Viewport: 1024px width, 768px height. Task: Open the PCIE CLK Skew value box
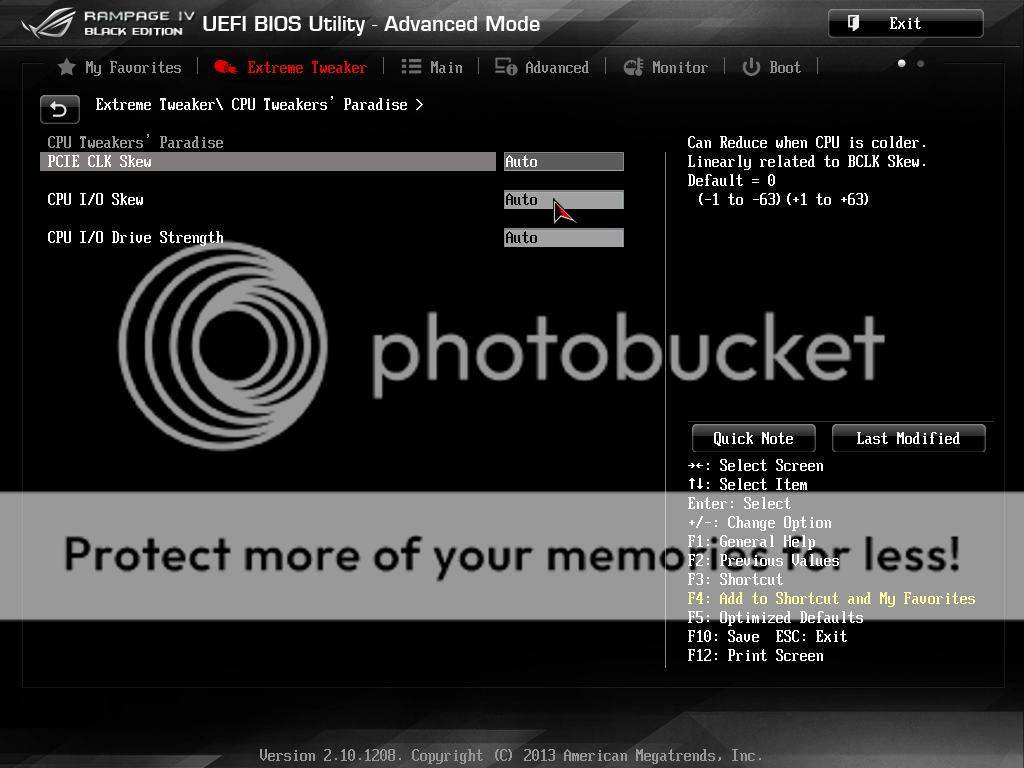[x=563, y=161]
